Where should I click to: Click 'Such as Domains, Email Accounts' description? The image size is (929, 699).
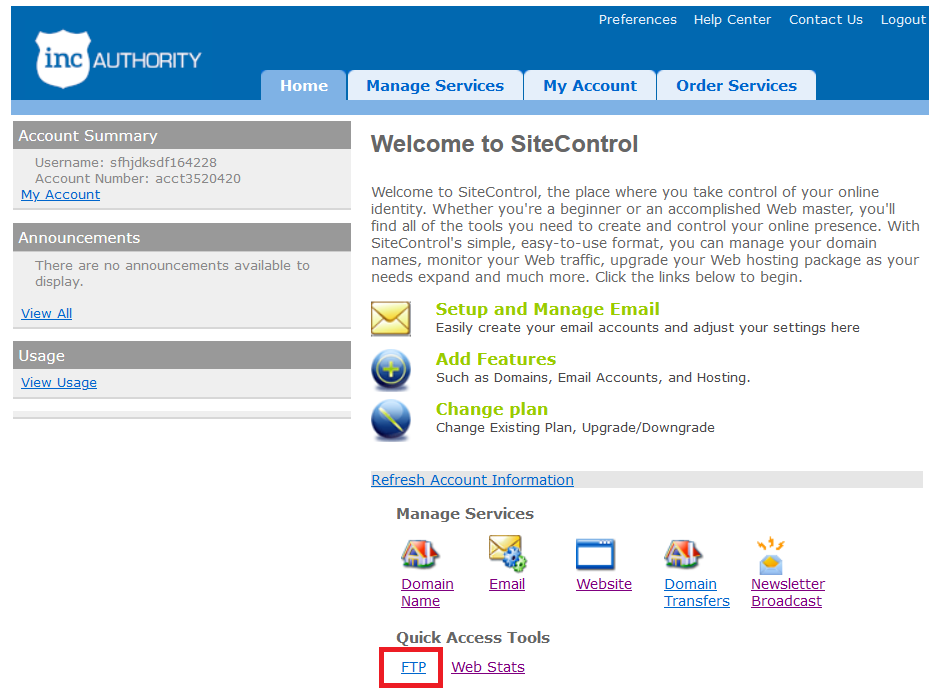(593, 377)
